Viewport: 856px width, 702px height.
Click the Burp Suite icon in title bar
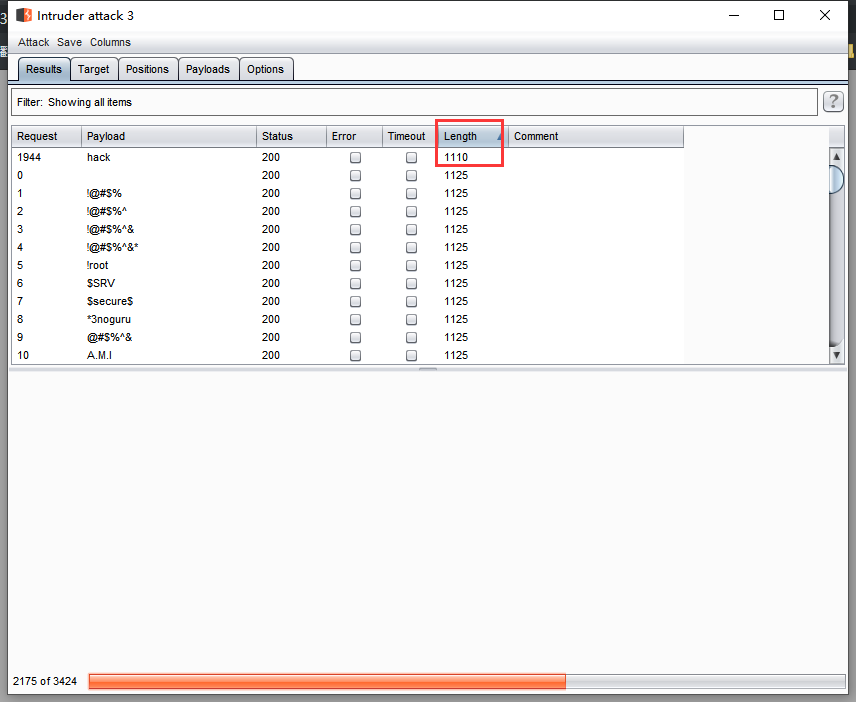pyautogui.click(x=24, y=15)
